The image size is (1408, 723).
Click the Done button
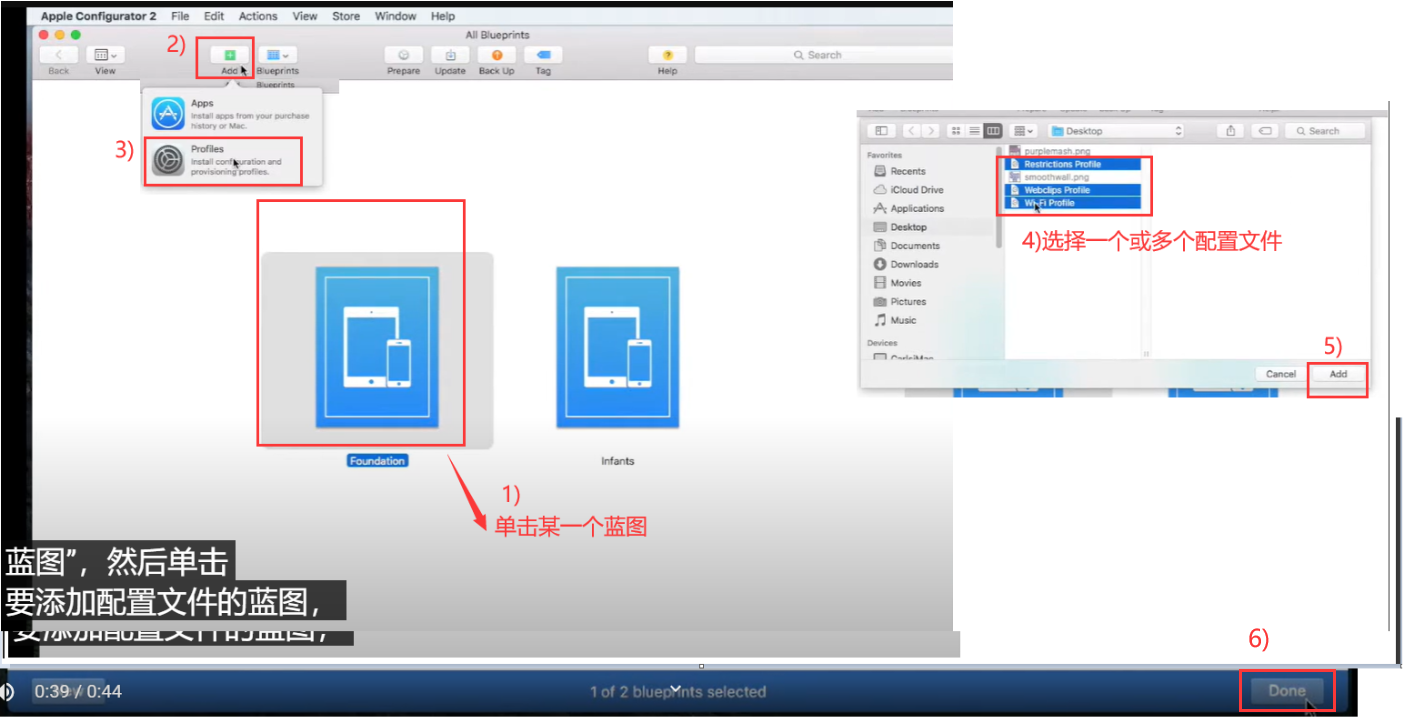pyautogui.click(x=1287, y=690)
